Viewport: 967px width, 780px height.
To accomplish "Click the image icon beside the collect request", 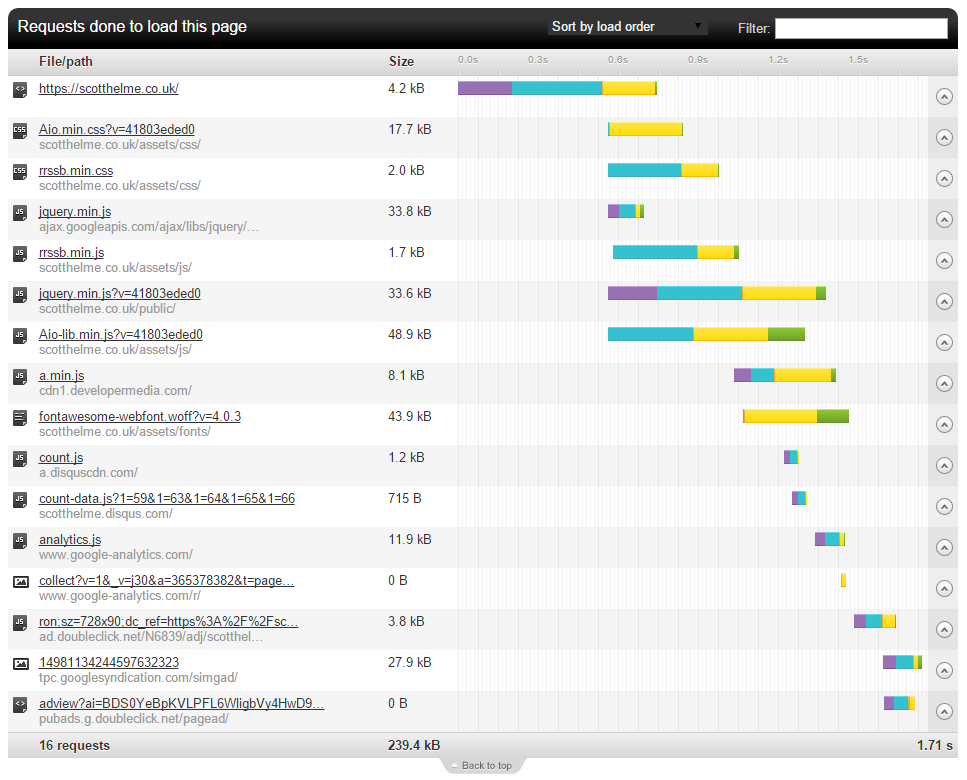I will point(20,581).
